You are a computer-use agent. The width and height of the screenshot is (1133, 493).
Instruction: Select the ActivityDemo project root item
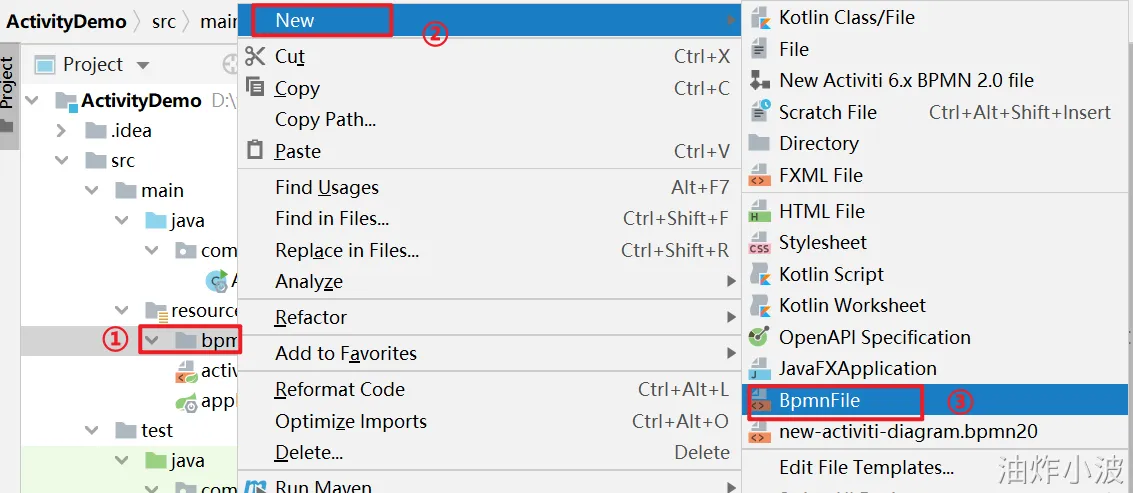141,100
